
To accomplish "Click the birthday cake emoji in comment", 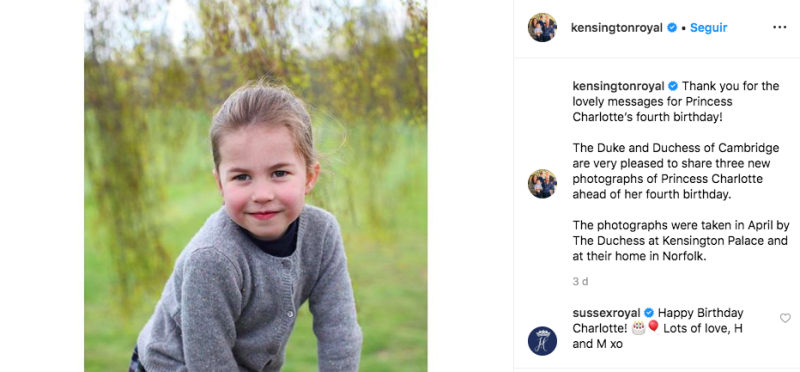I will point(638,328).
